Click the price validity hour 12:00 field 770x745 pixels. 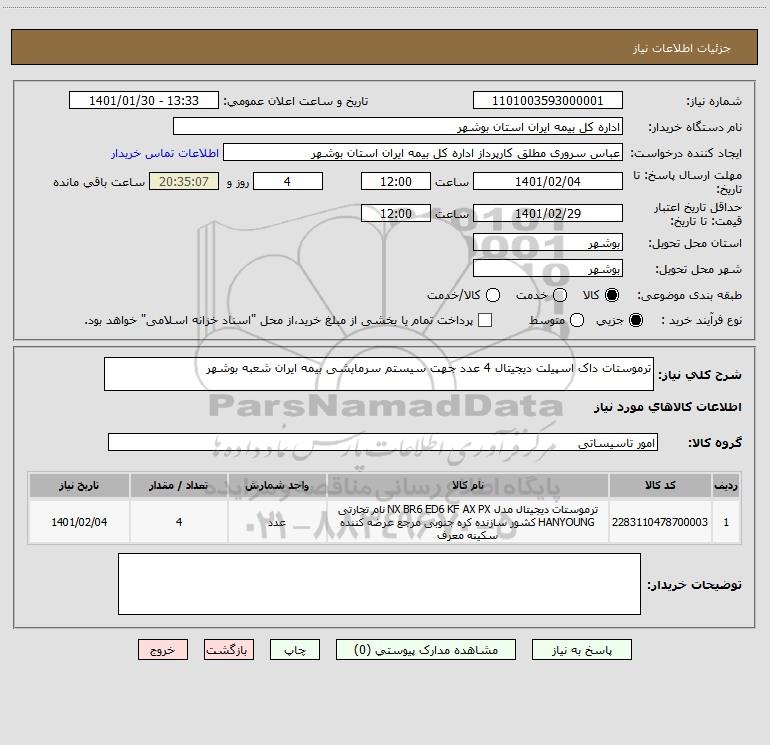pyautogui.click(x=396, y=214)
